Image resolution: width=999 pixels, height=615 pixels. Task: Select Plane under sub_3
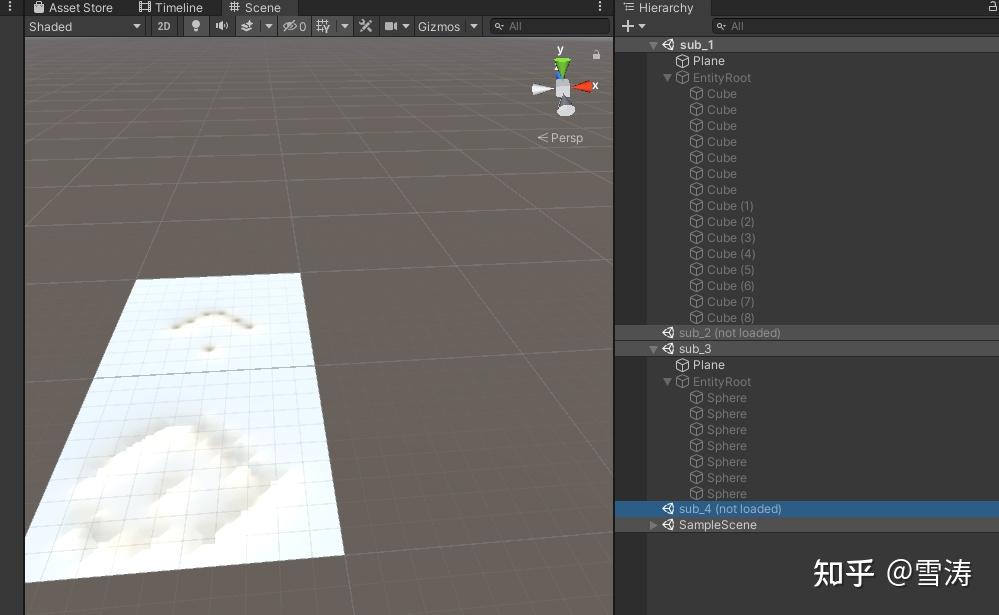click(708, 365)
